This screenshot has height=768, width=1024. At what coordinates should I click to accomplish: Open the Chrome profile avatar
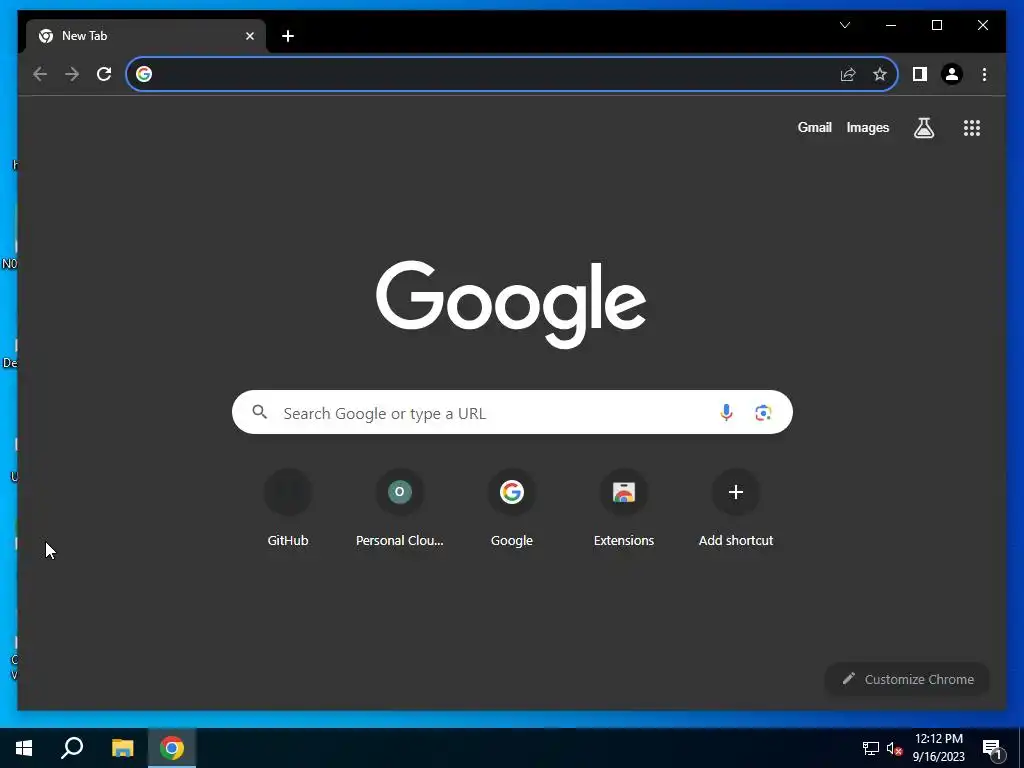point(952,74)
